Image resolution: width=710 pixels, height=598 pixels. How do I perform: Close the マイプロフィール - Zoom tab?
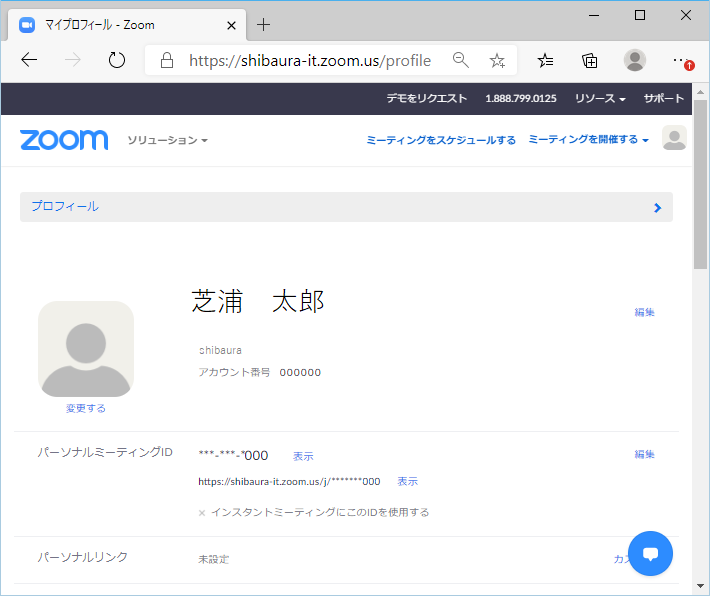pos(231,25)
